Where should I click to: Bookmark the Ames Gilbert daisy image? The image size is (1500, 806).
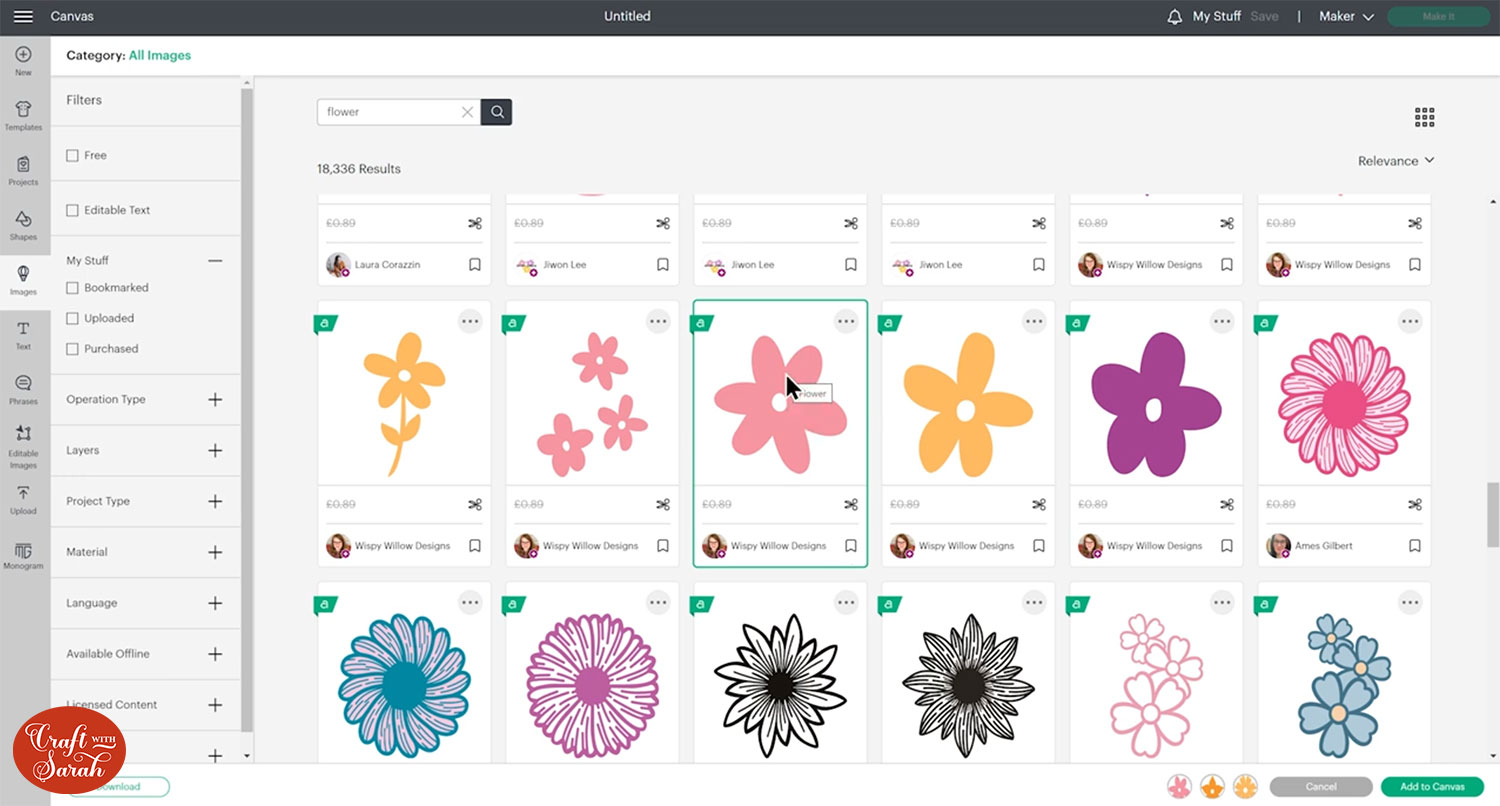coord(1415,546)
